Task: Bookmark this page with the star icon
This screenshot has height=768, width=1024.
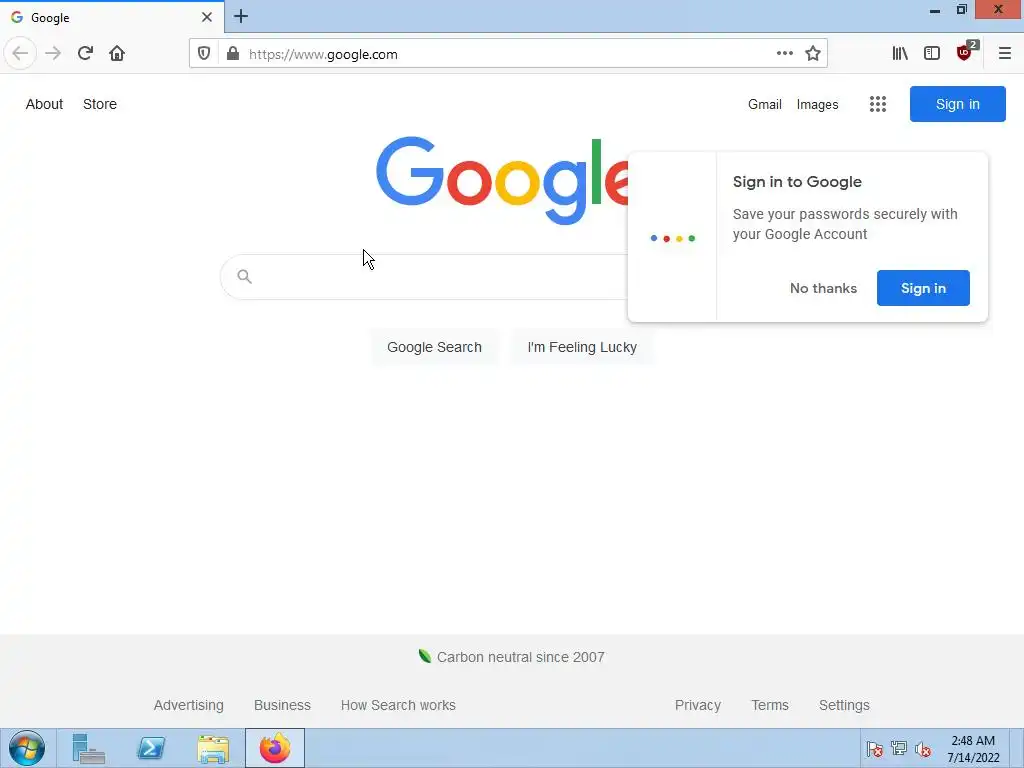Action: coord(812,54)
